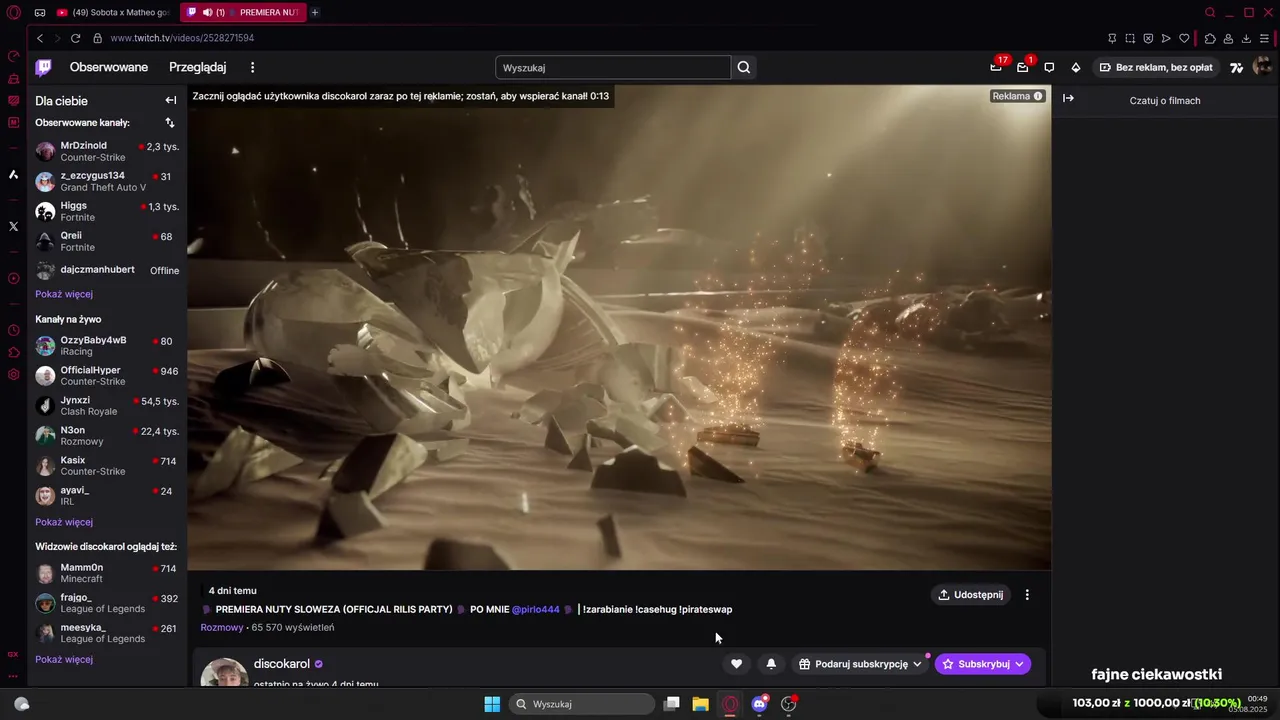Image resolution: width=1280 pixels, height=720 pixels.
Task: Click the video player area
Action: [619, 327]
